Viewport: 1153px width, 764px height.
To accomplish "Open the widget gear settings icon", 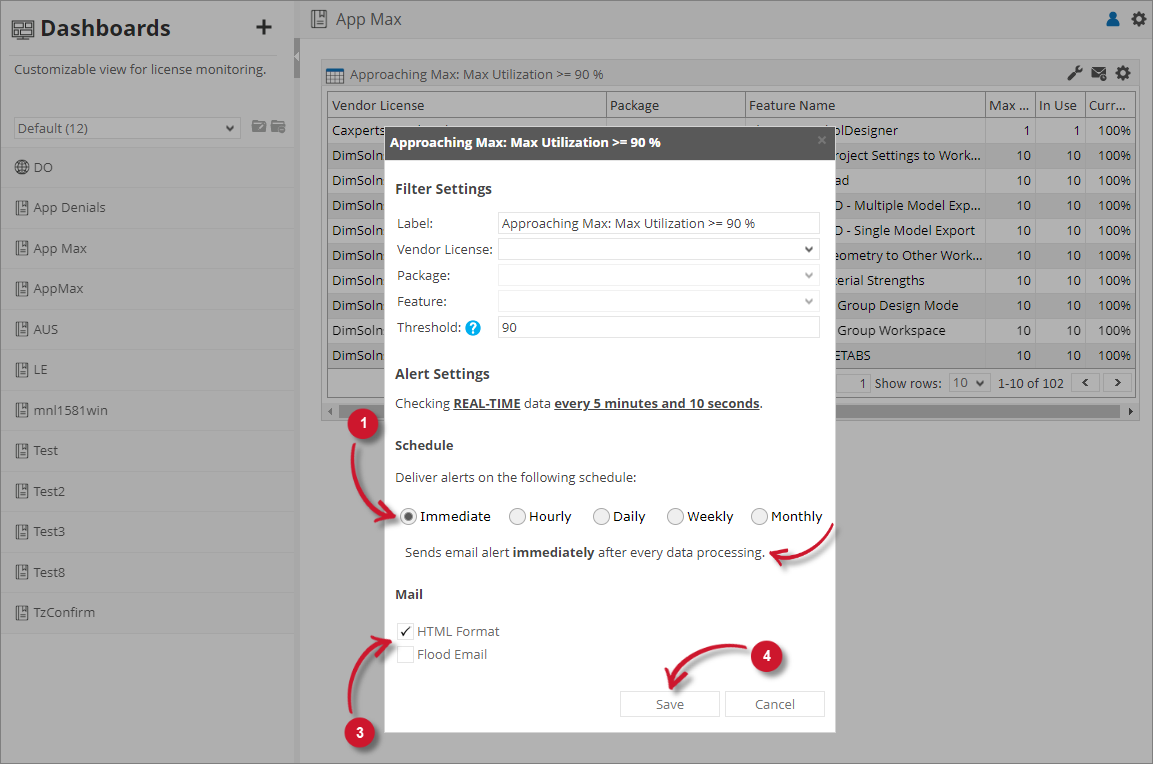I will coord(1123,73).
